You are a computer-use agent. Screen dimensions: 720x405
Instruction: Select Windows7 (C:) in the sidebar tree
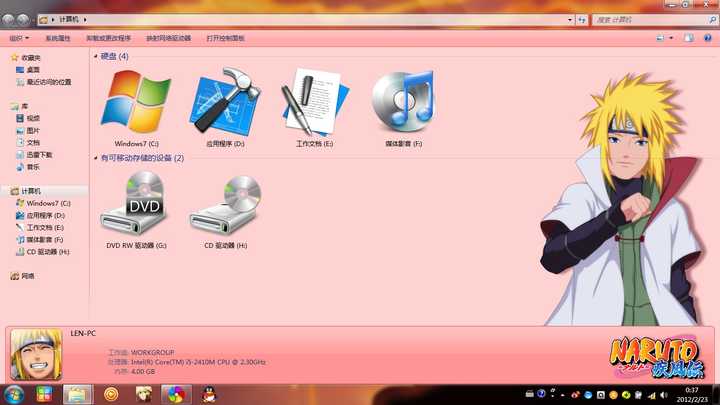pos(48,203)
